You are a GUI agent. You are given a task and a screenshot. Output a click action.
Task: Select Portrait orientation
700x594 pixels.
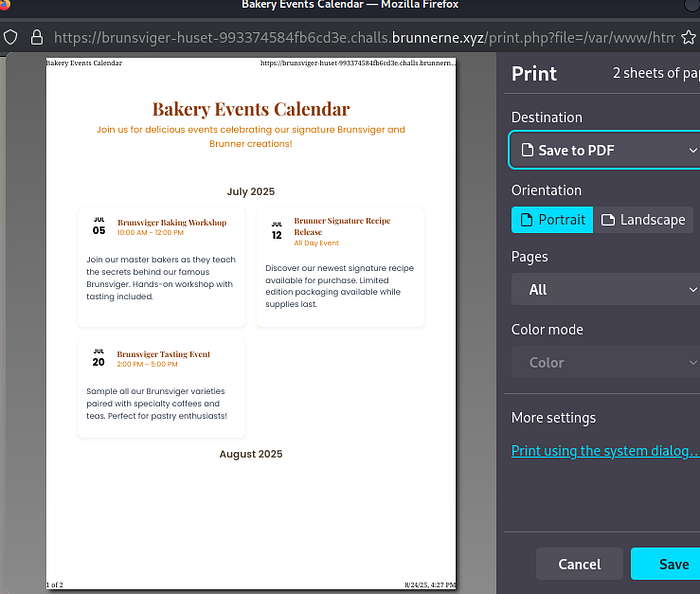[x=551, y=220]
